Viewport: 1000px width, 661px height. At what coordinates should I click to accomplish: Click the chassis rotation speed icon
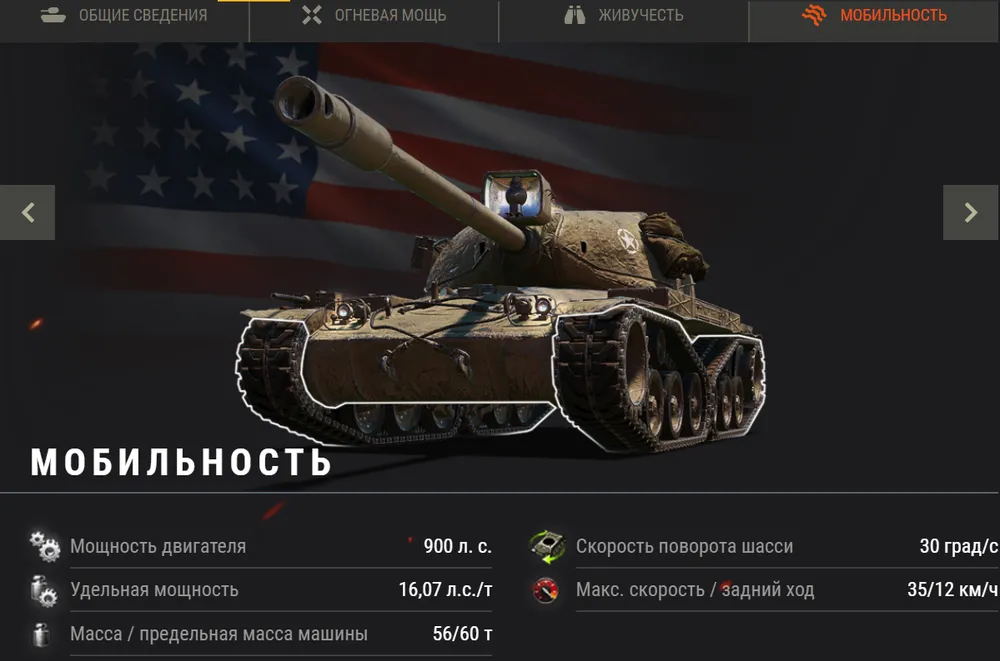547,546
